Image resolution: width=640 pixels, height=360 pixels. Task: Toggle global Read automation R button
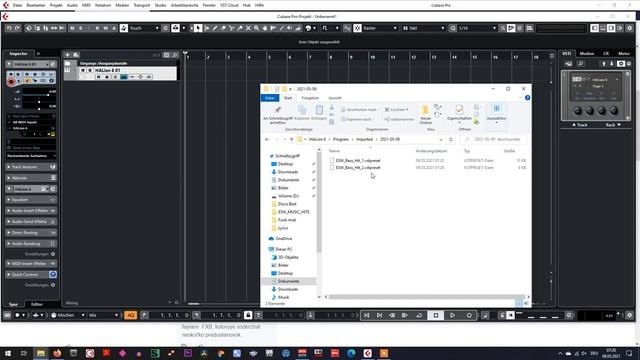coord(97,28)
